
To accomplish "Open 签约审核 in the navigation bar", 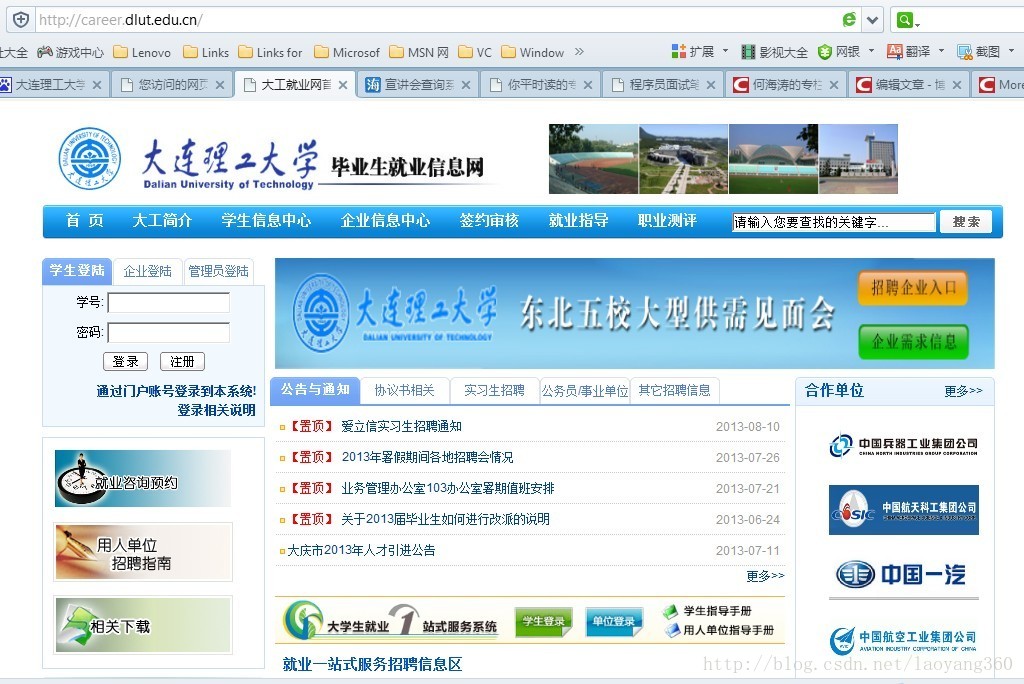I will [x=489, y=221].
